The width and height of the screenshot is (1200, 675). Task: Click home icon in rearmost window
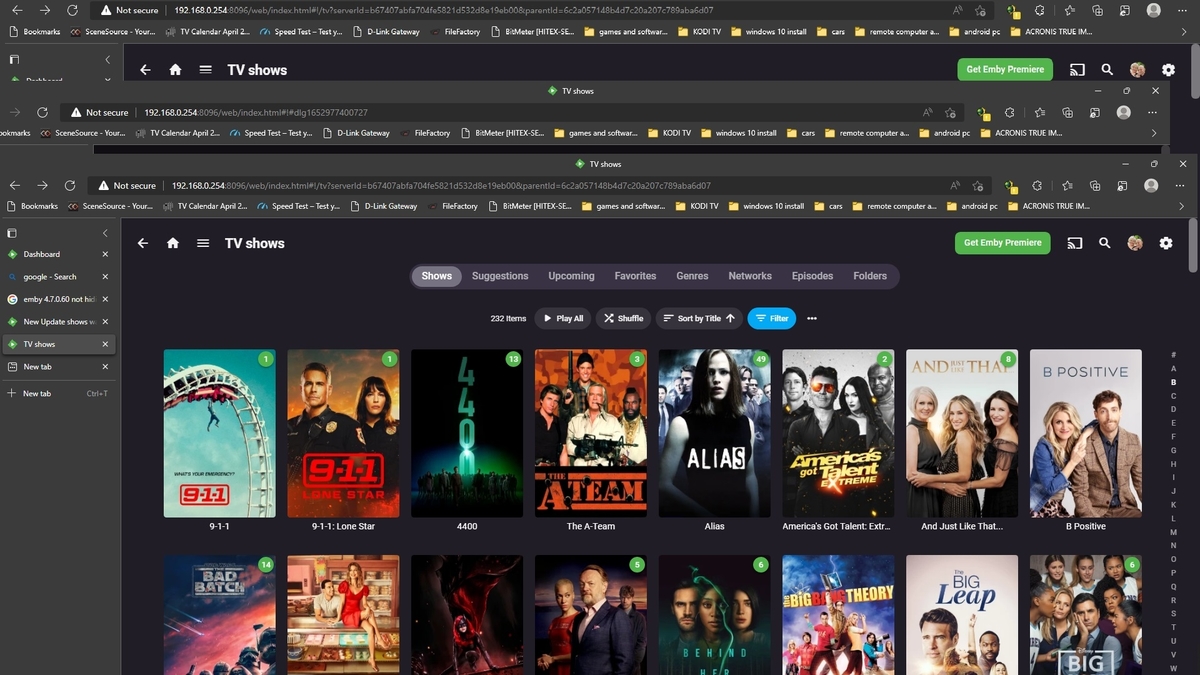pyautogui.click(x=175, y=70)
